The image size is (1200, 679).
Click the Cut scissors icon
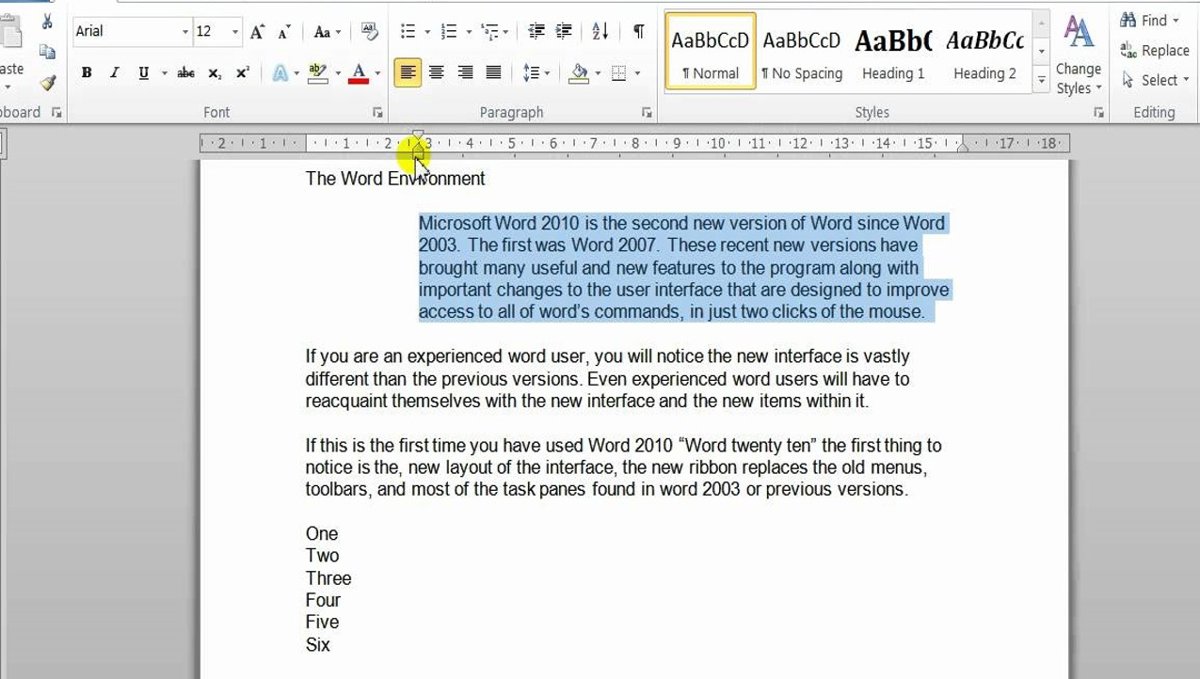47,22
